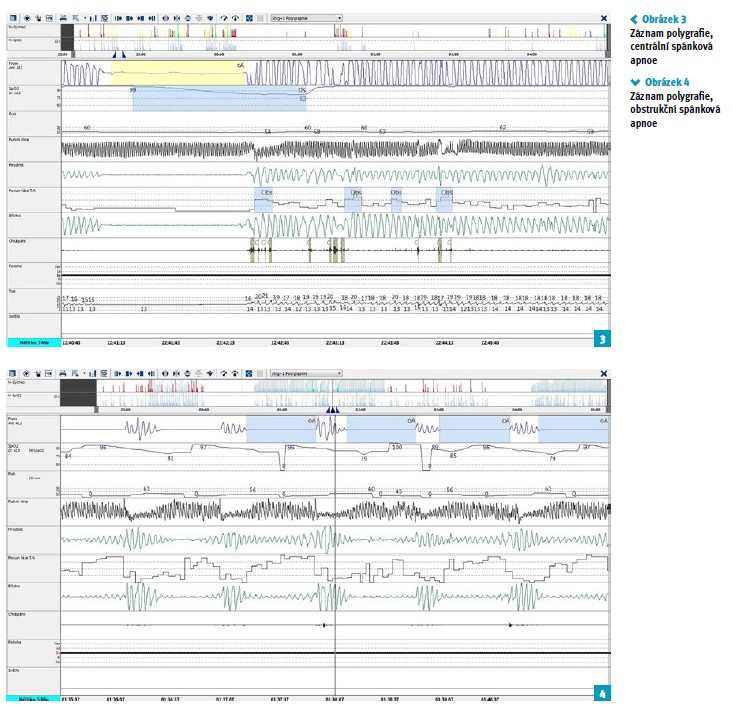Click the blue grid icon in lower toolbar
733x707 pixels.
point(247,373)
